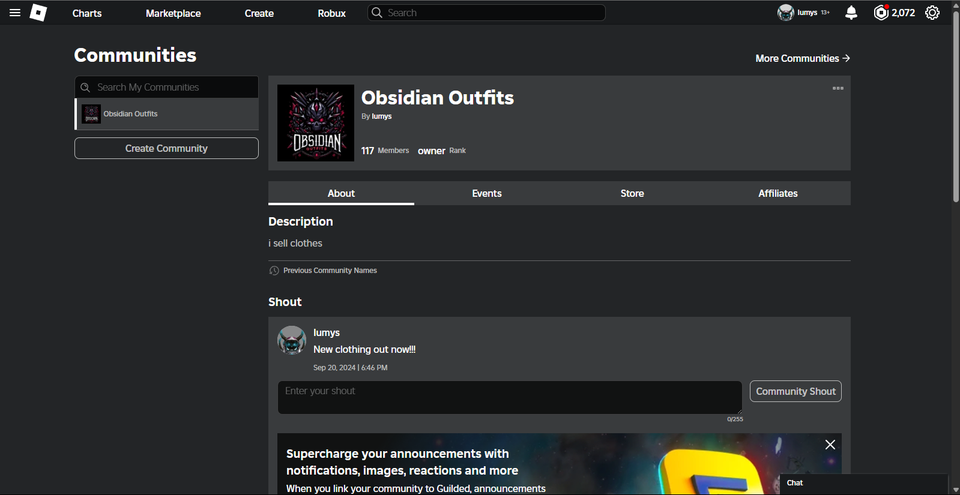960x495 pixels.
Task: Click the Robux balance icon
Action: (881, 13)
